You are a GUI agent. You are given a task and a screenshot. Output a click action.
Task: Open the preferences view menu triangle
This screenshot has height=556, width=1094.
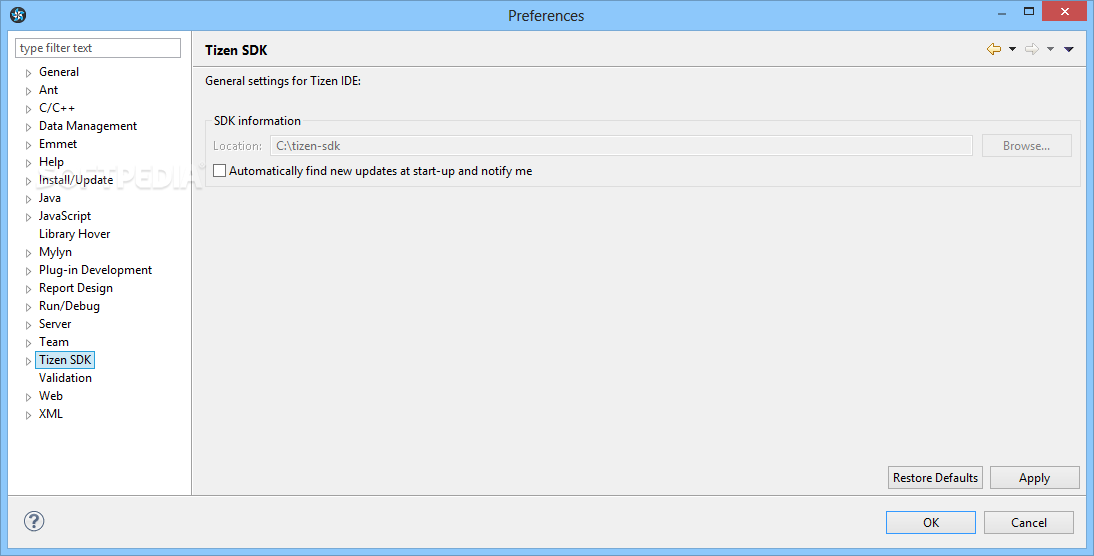point(1068,49)
